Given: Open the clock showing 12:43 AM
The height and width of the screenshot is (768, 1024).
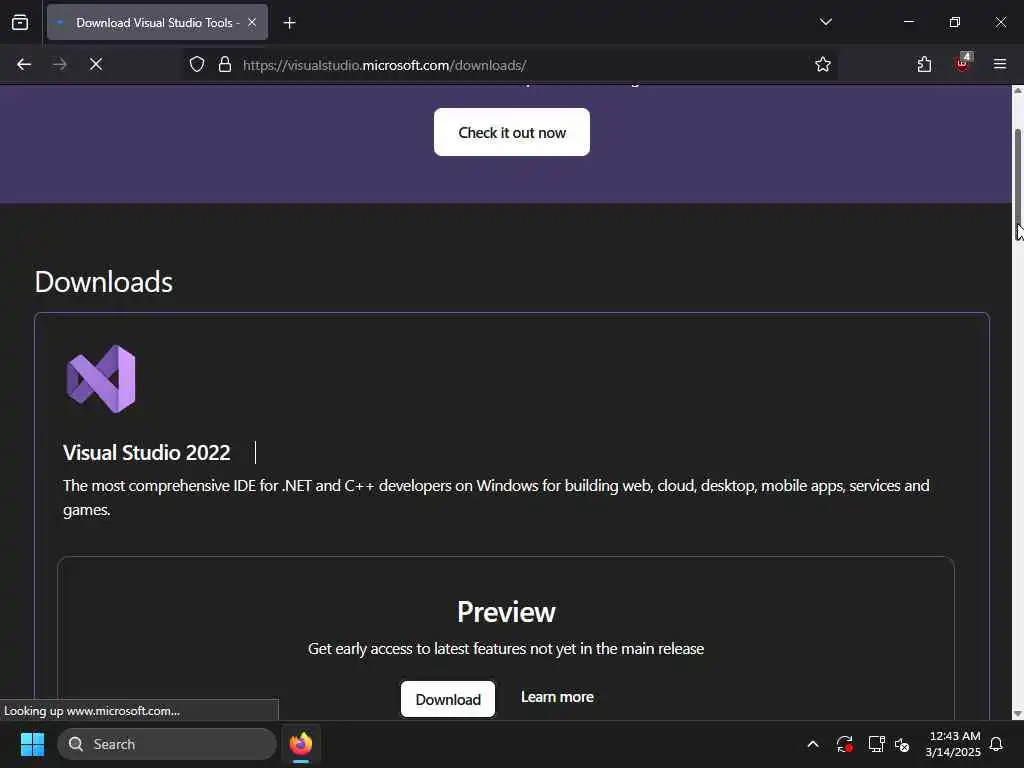Looking at the screenshot, I should 953,744.
